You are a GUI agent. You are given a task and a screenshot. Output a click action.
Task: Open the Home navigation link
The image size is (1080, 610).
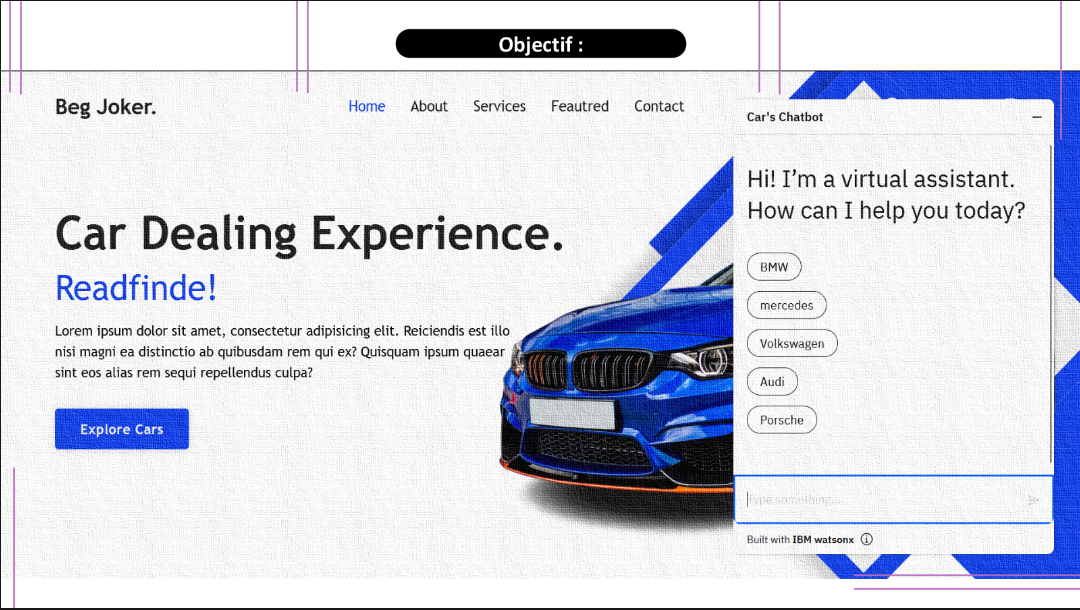coord(366,106)
